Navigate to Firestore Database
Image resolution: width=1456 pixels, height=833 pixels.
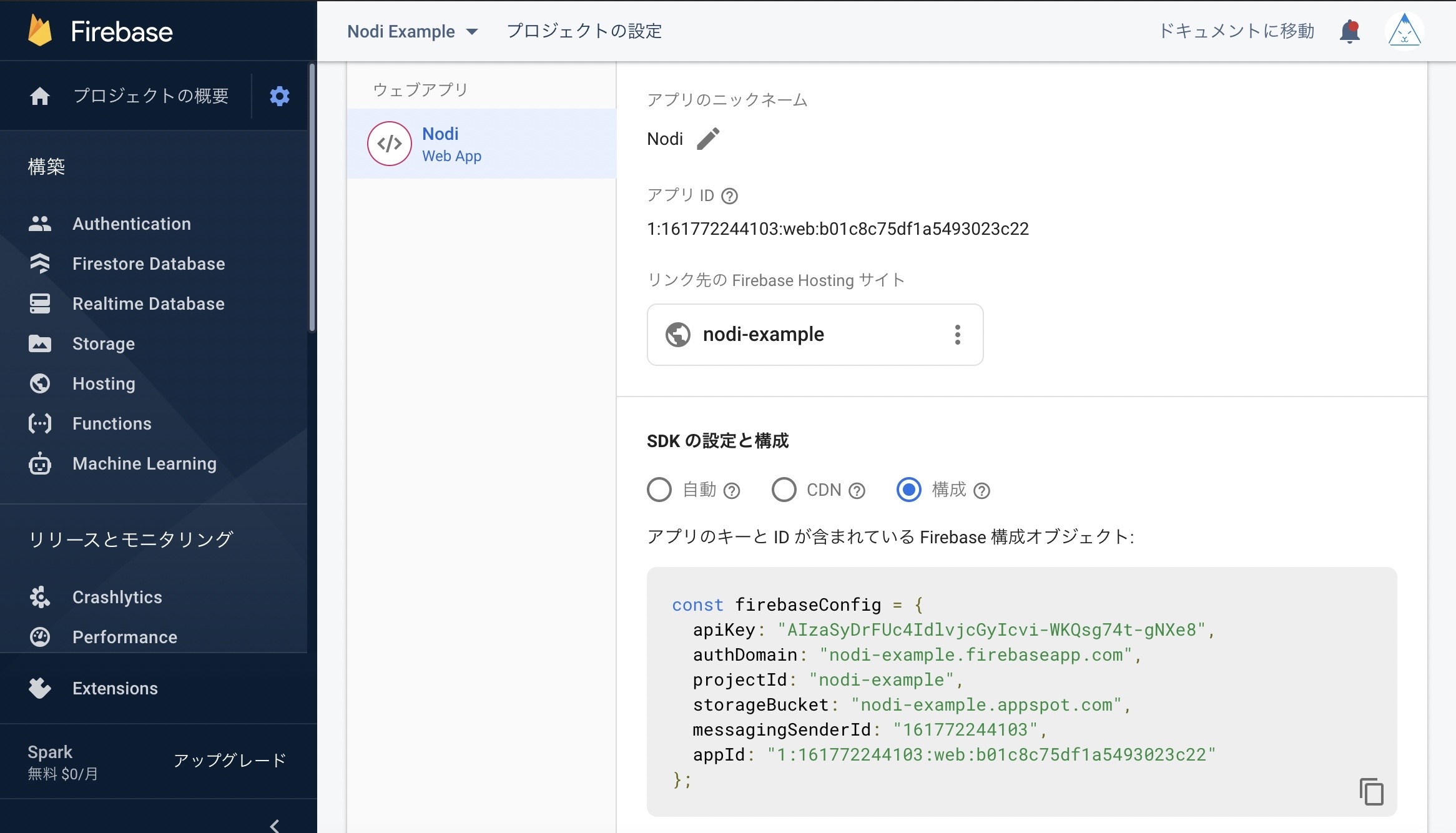click(148, 263)
